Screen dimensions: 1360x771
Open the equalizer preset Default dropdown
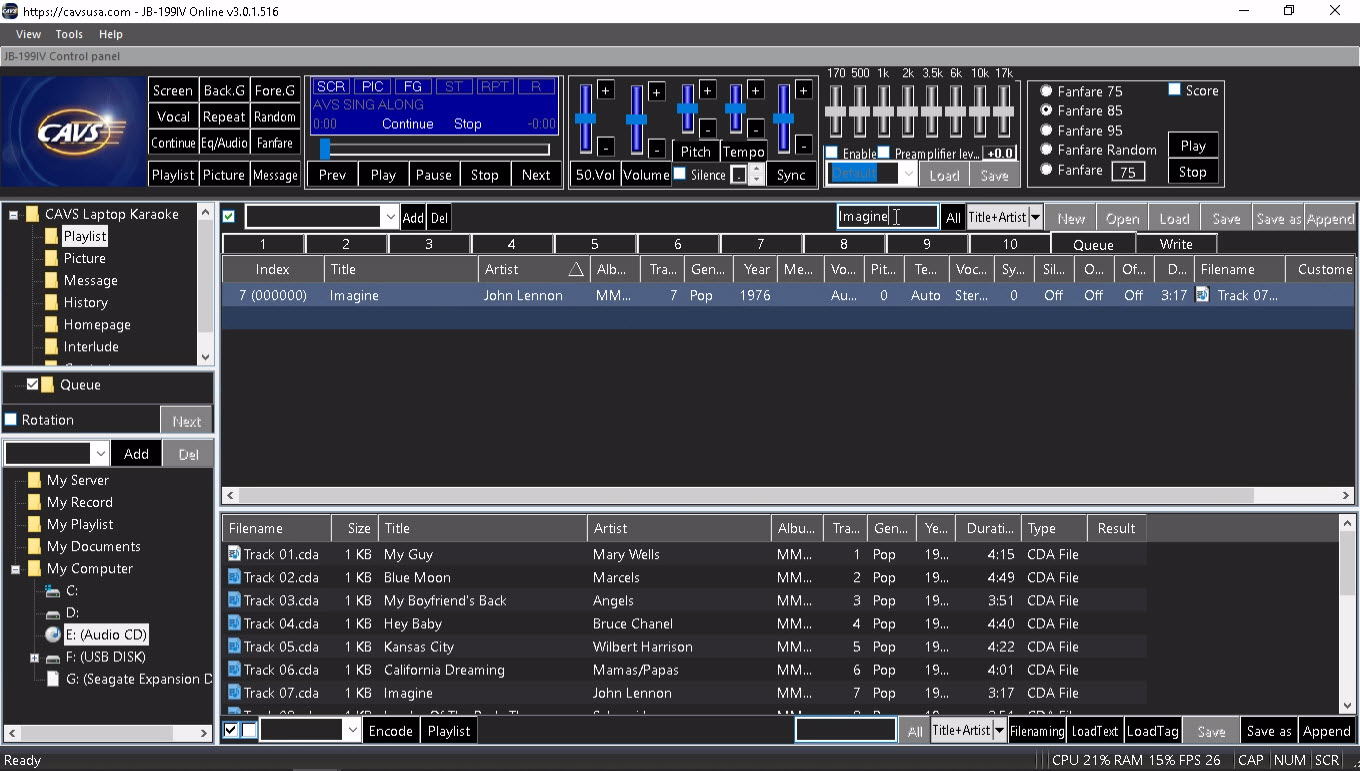pyautogui.click(x=908, y=174)
